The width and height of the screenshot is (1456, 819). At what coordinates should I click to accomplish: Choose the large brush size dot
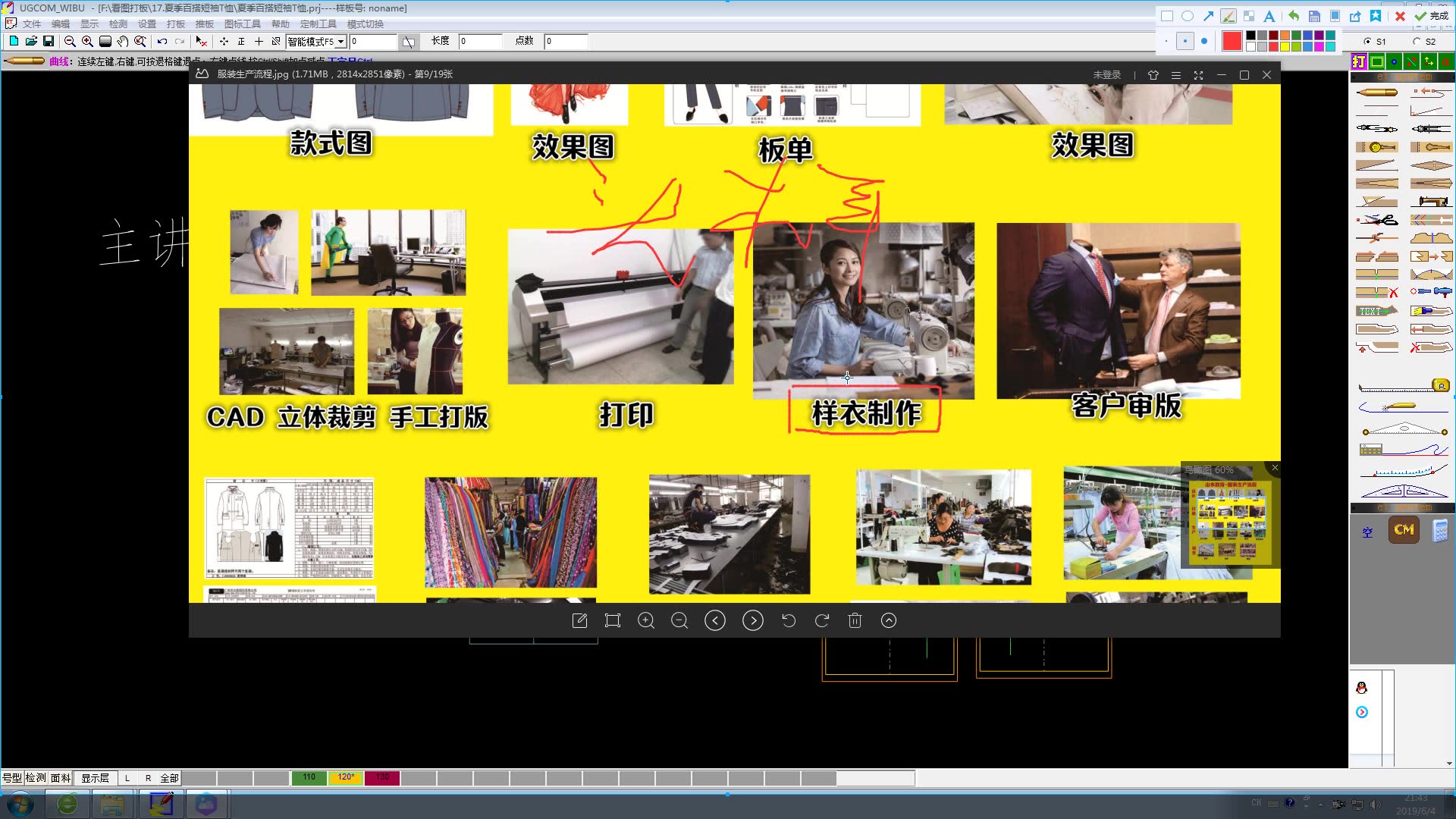1204,42
